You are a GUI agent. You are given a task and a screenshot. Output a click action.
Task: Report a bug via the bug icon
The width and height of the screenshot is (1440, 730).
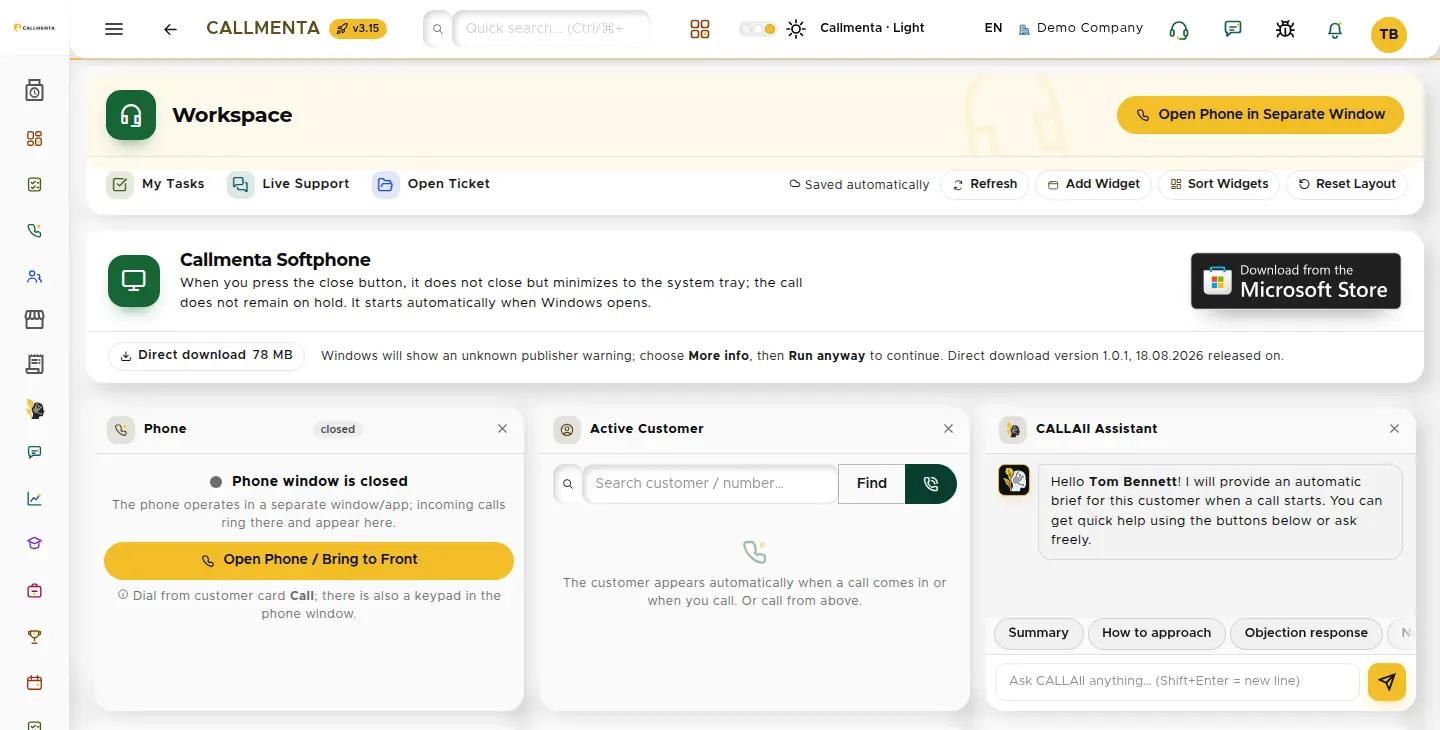point(1285,29)
